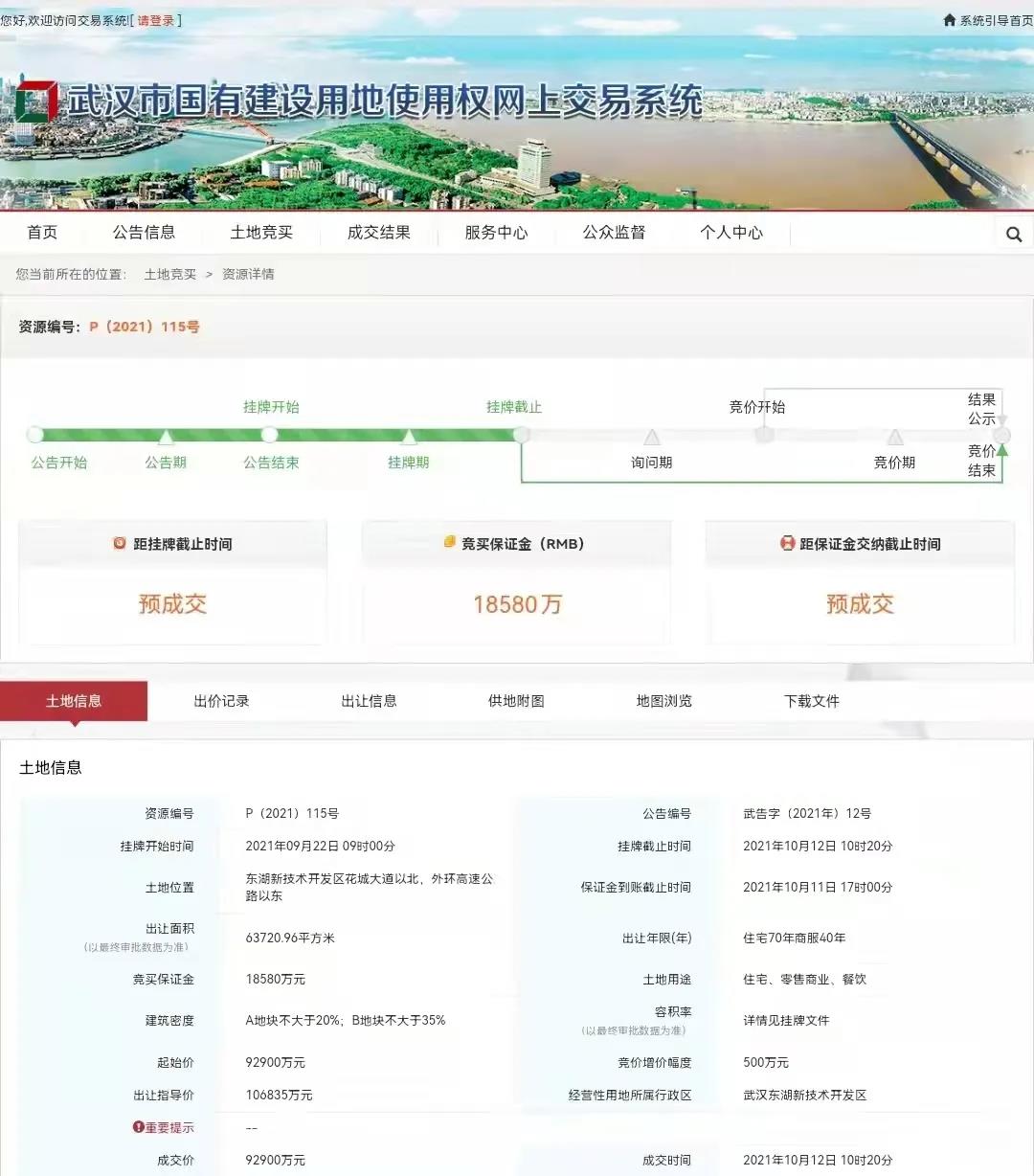The width and height of the screenshot is (1034, 1176).
Task: Open the 下载文件 tab
Action: pyautogui.click(x=811, y=701)
